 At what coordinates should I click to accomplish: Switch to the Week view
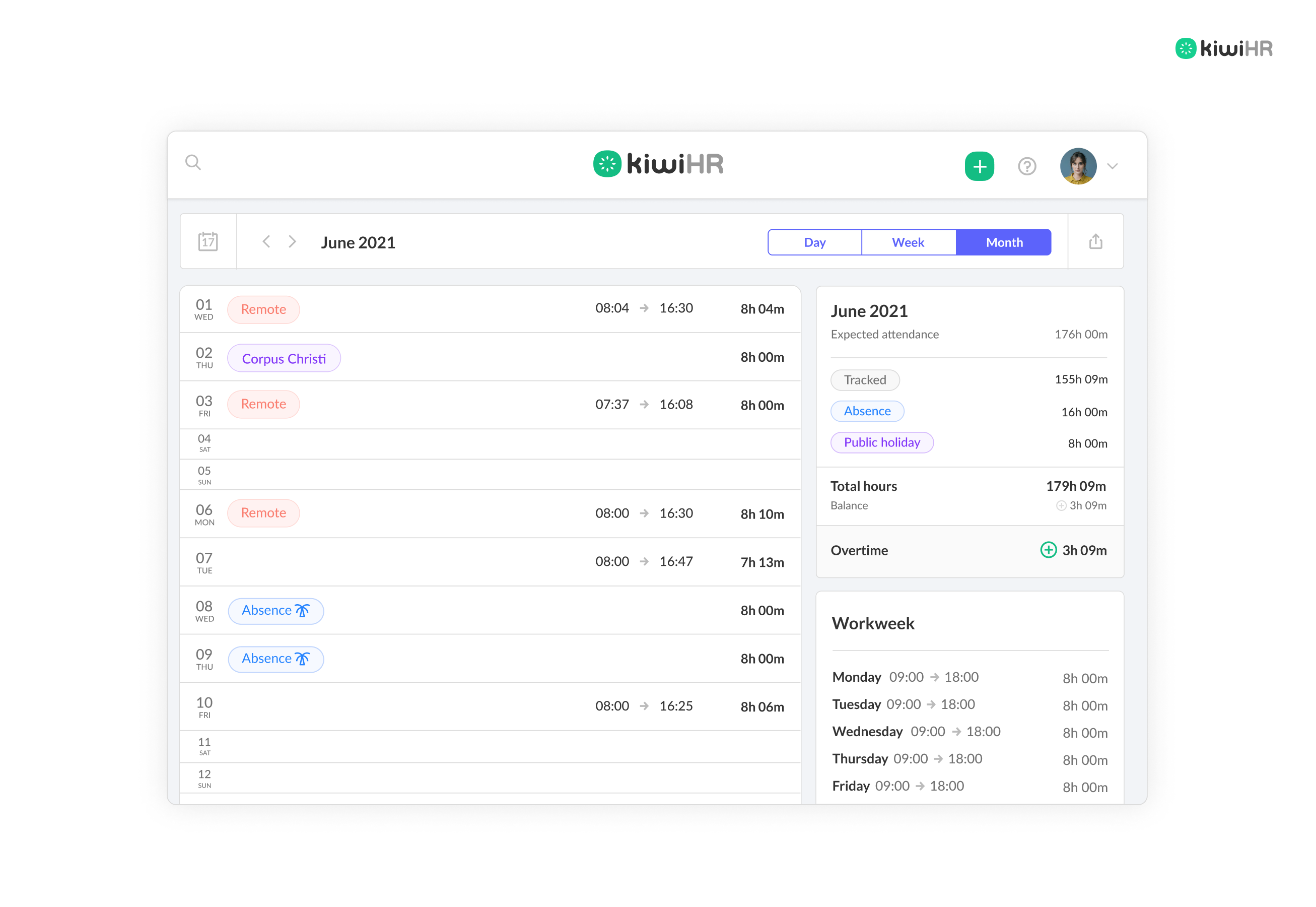point(908,243)
